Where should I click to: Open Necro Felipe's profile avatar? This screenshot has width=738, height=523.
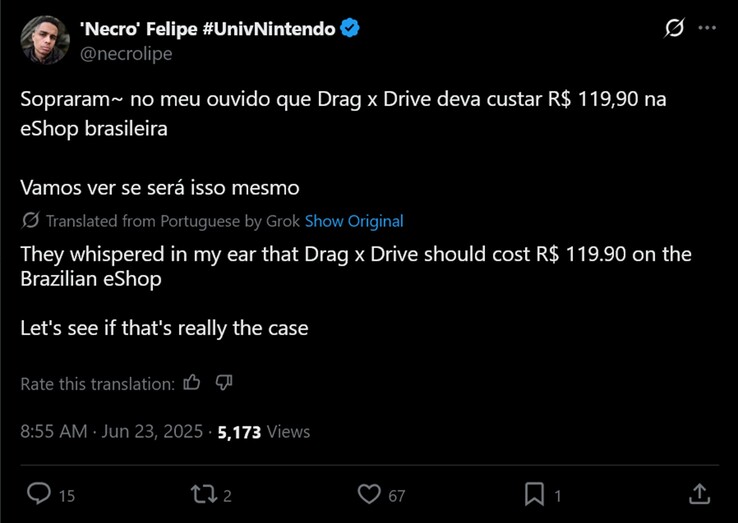[x=45, y=40]
